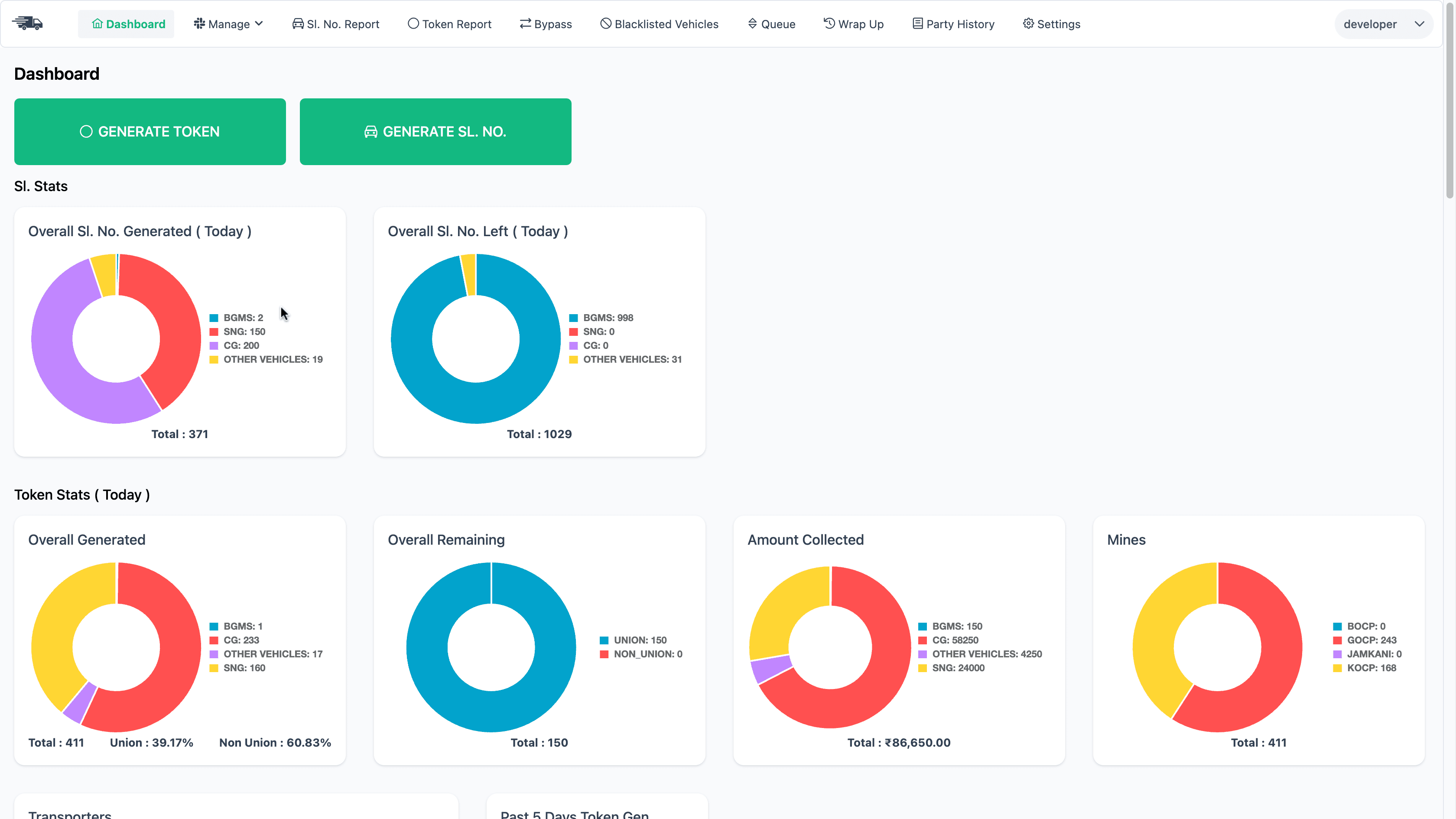This screenshot has height=819, width=1456.
Task: Switch to the Dashboard tab
Action: click(x=127, y=23)
